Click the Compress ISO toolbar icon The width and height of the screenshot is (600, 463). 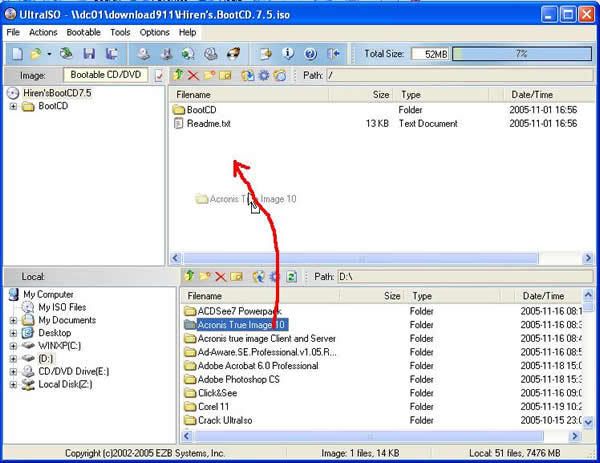(166, 54)
